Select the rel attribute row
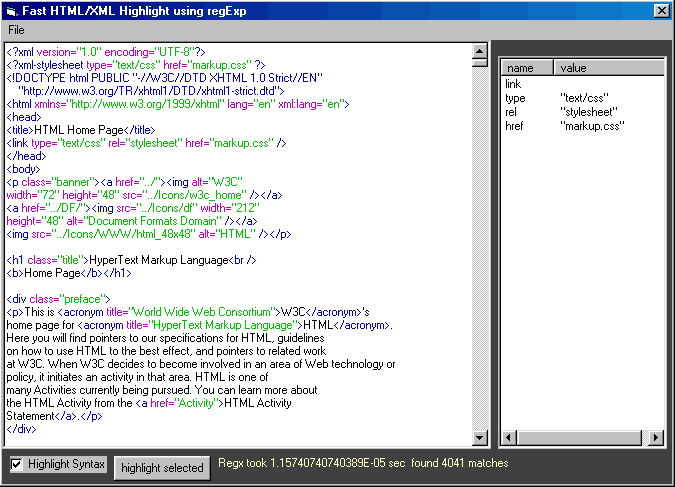 [x=511, y=112]
